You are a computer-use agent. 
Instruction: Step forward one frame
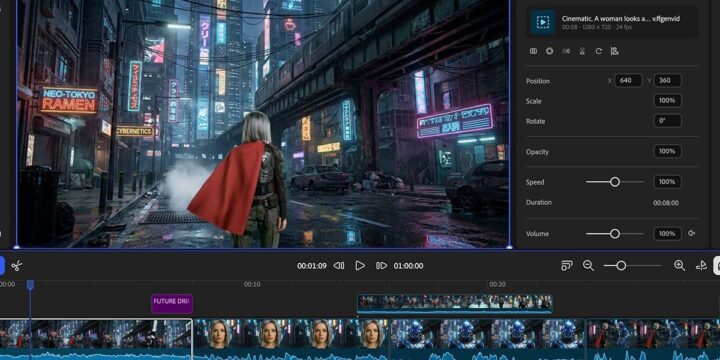pos(381,265)
